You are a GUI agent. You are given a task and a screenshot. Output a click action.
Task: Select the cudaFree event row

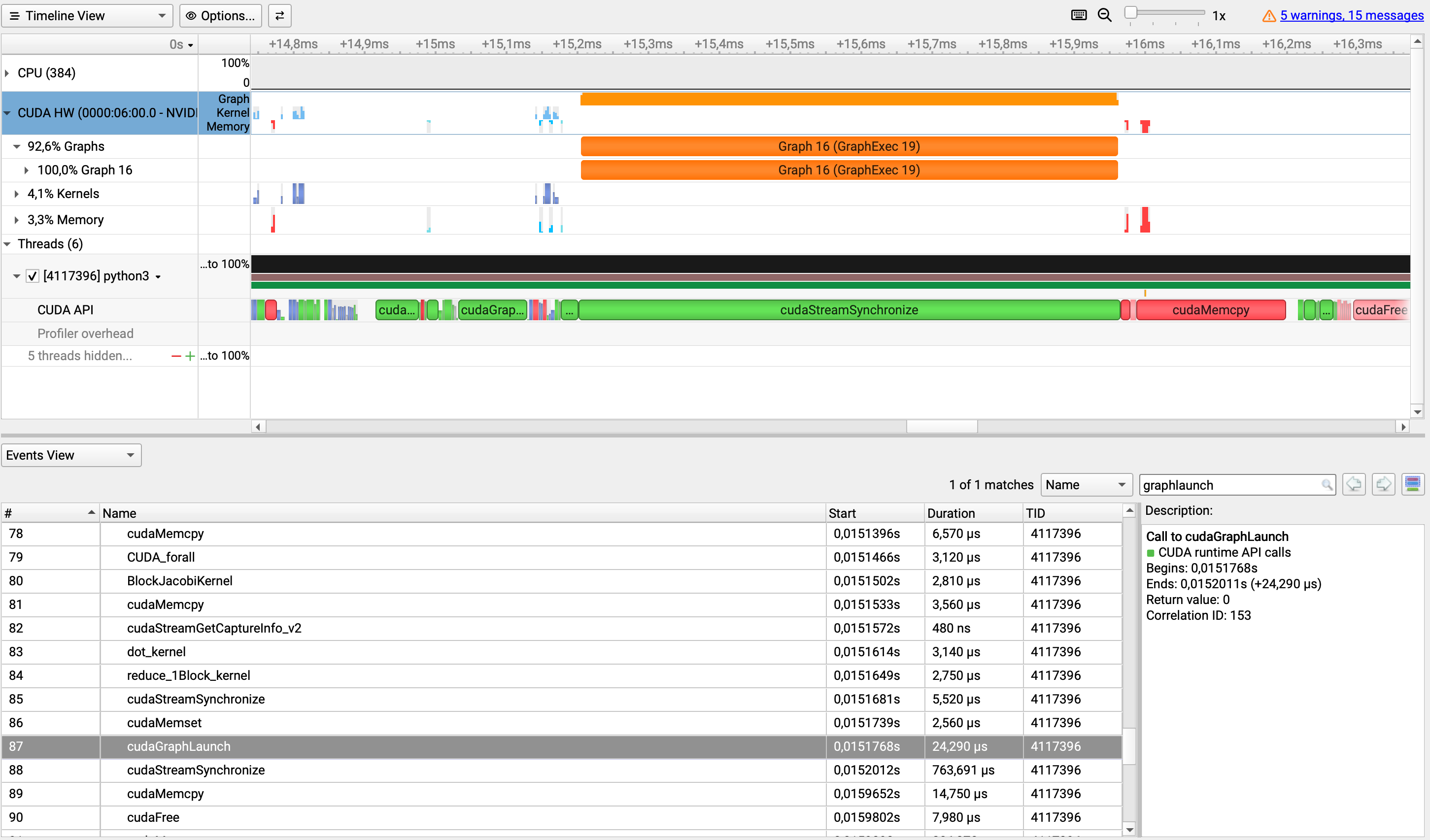coord(561,817)
